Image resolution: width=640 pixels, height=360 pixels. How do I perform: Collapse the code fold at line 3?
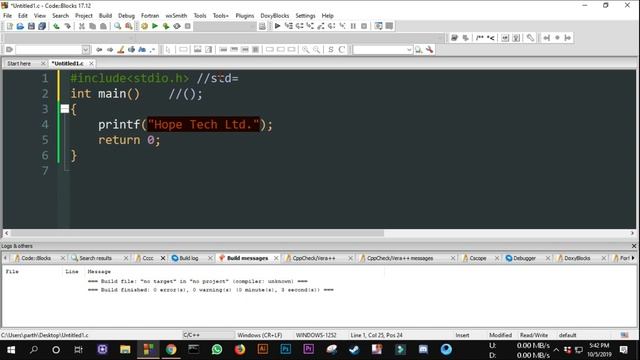(x=65, y=109)
